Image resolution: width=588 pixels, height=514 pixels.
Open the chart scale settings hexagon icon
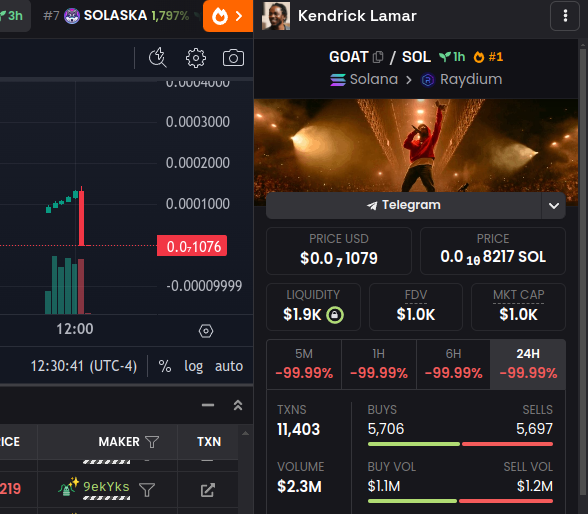[x=206, y=331]
